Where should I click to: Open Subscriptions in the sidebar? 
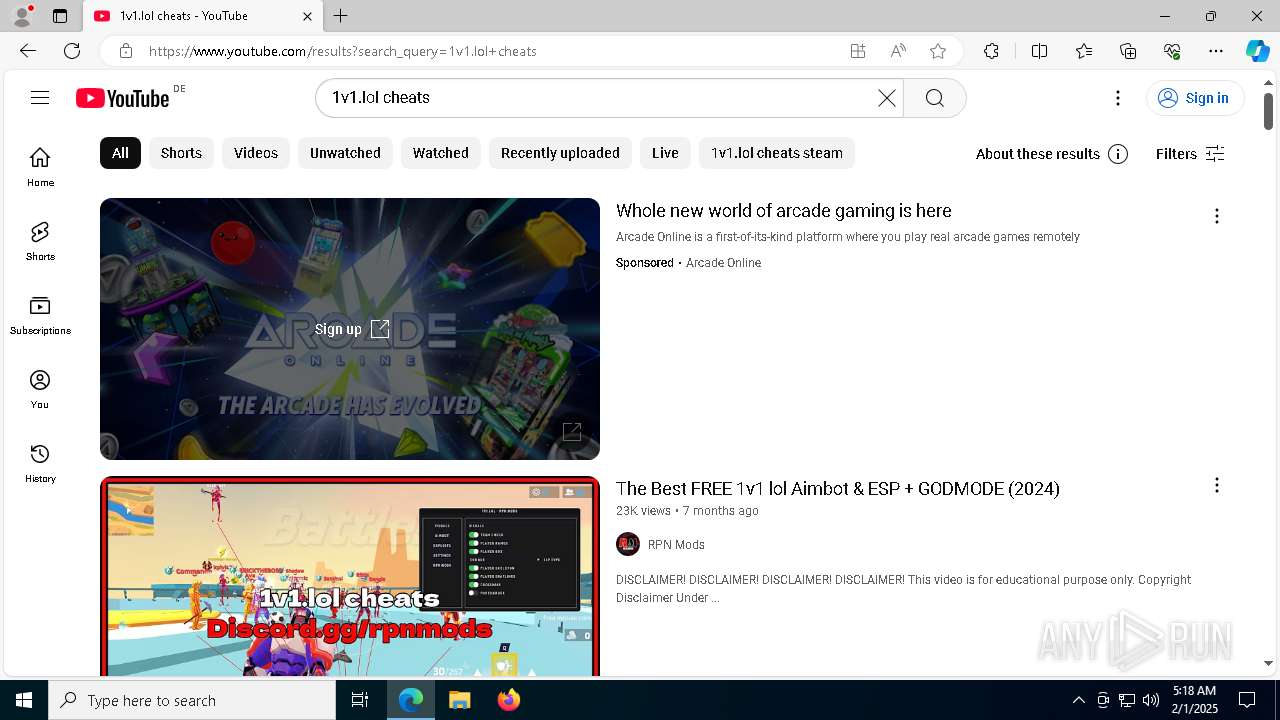click(x=40, y=315)
